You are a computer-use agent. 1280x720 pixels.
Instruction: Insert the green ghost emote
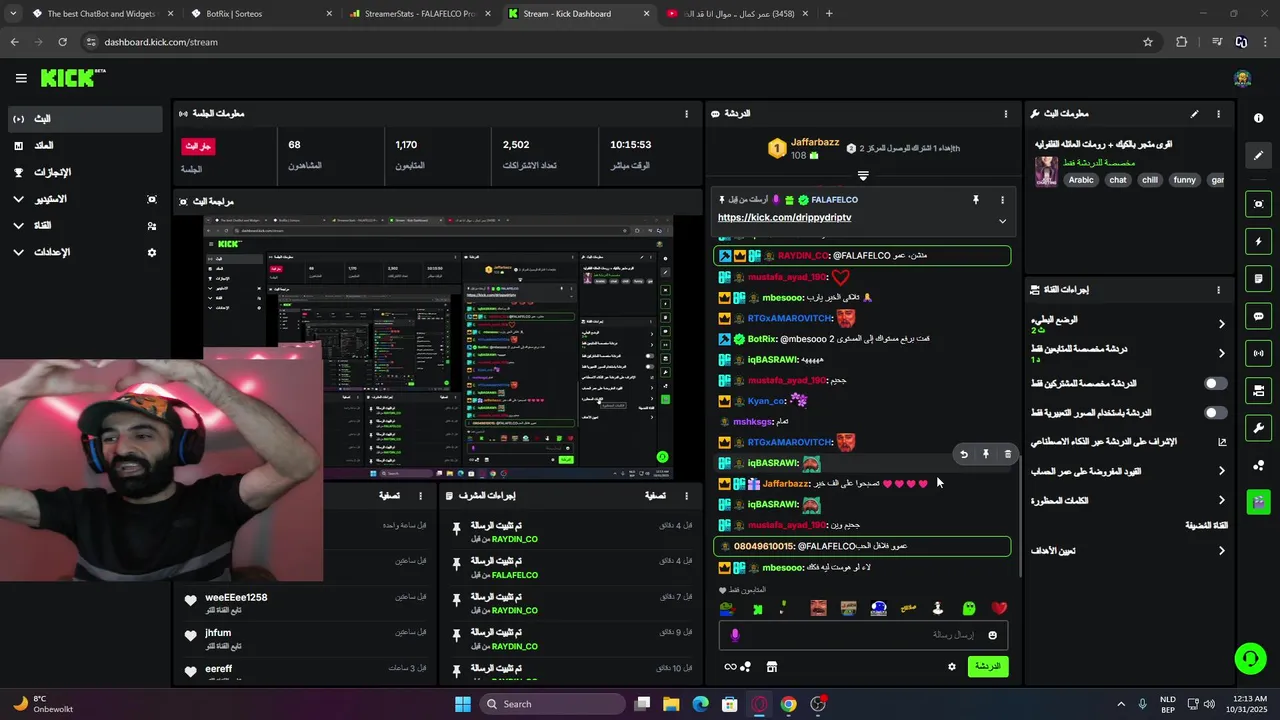pos(969,608)
